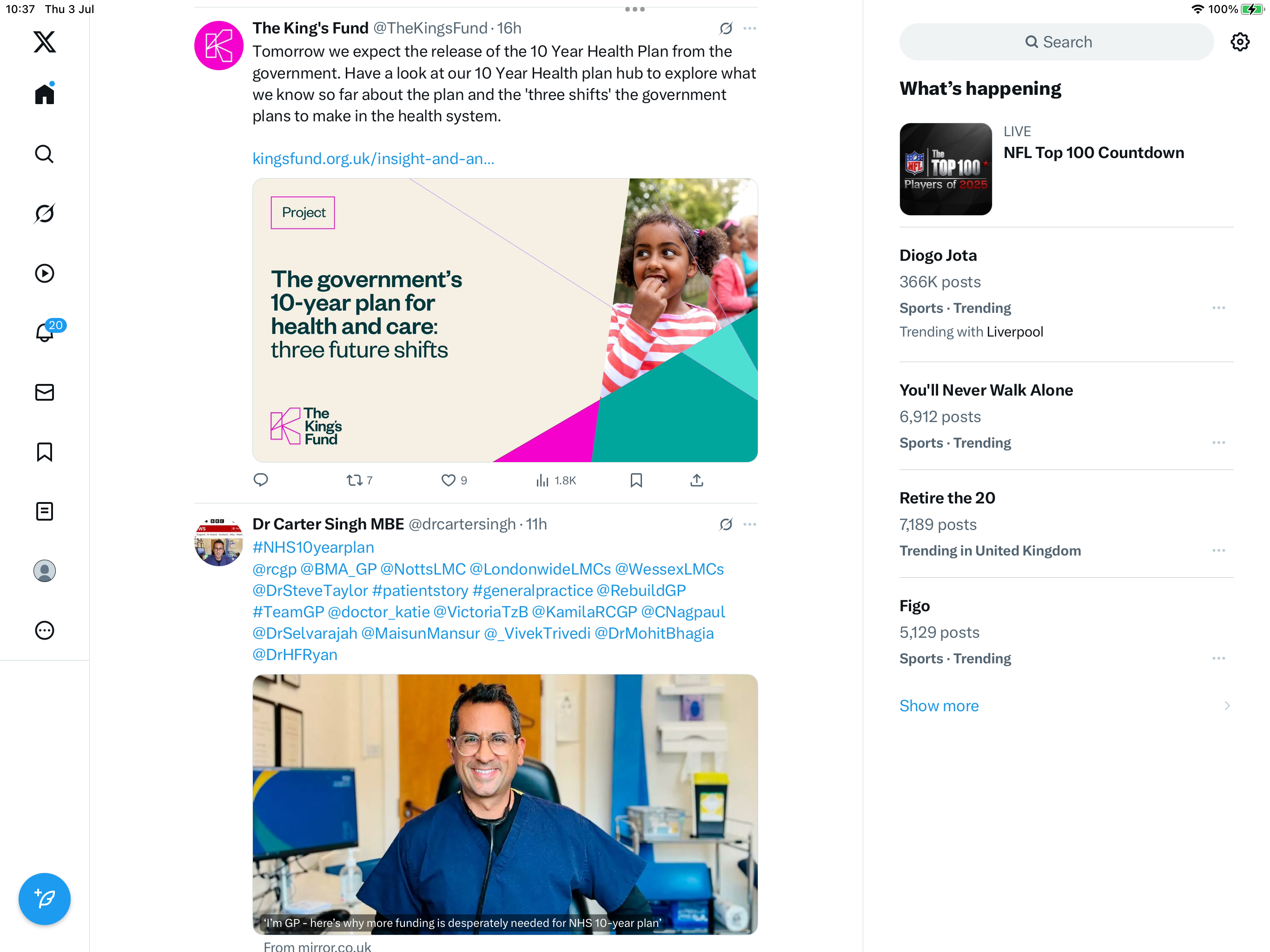Open Bookmarks in left sidebar
This screenshot has height=952, width=1270.
click(44, 452)
